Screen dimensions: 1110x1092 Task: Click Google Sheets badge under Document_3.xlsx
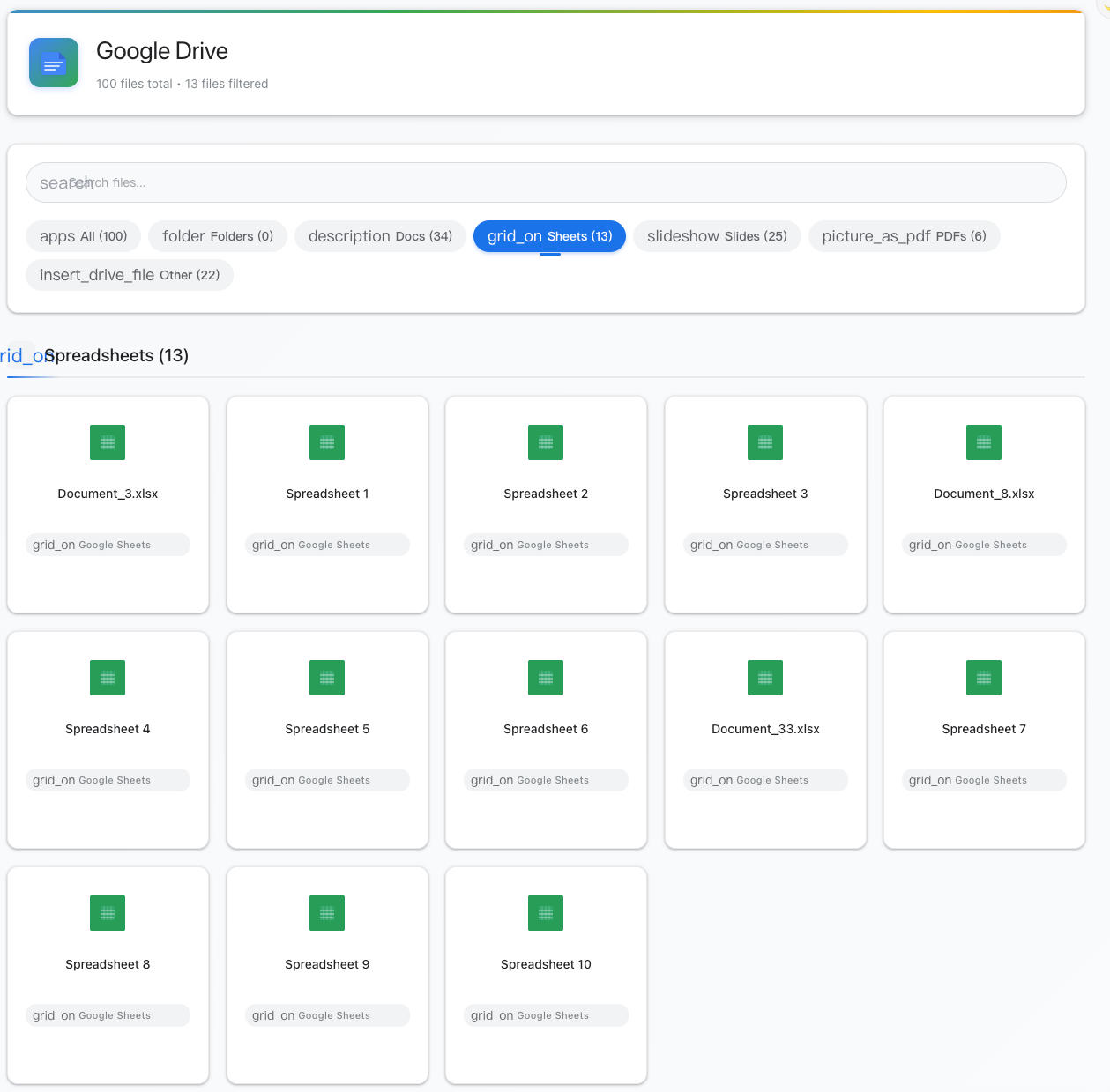pos(108,545)
